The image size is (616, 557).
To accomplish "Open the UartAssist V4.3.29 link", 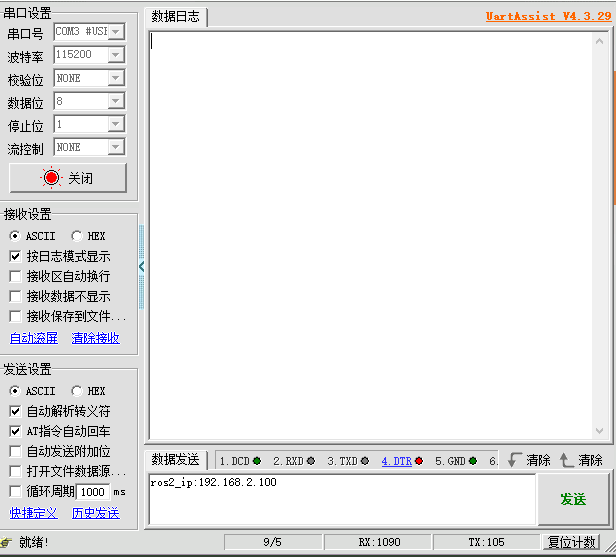I will pos(548,16).
